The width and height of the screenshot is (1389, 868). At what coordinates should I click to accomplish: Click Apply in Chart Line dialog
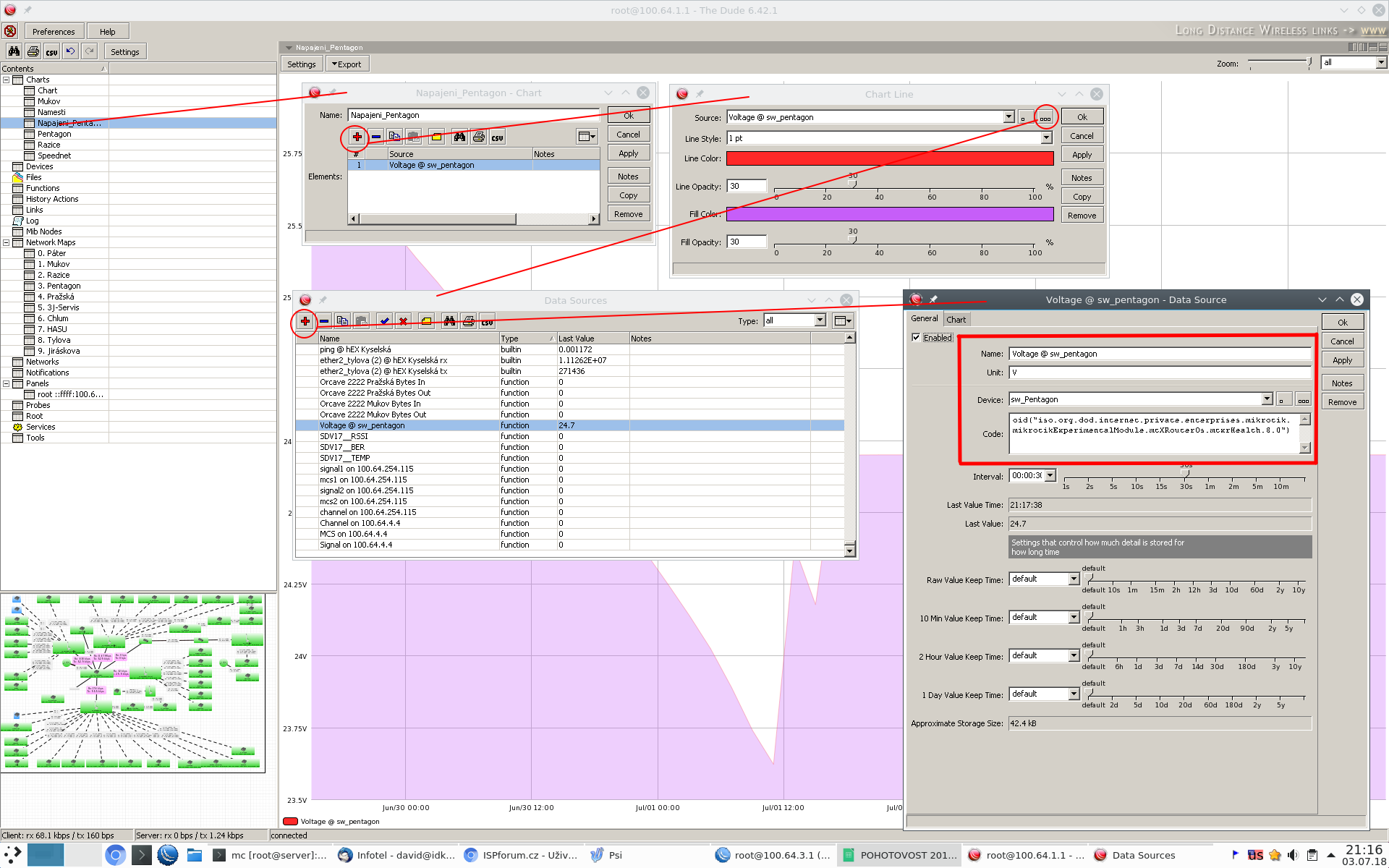click(x=1082, y=155)
